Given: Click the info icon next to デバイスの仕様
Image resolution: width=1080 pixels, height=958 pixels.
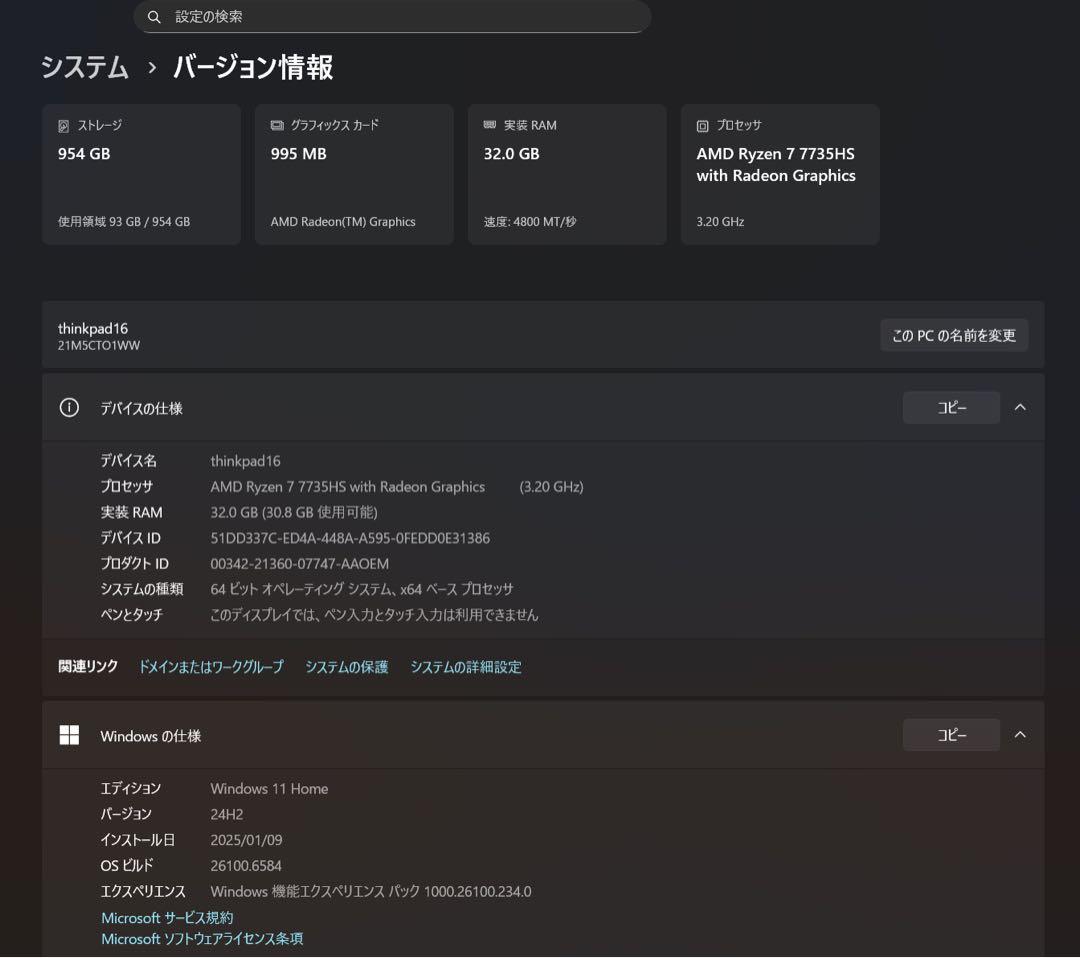Looking at the screenshot, I should tap(68, 407).
